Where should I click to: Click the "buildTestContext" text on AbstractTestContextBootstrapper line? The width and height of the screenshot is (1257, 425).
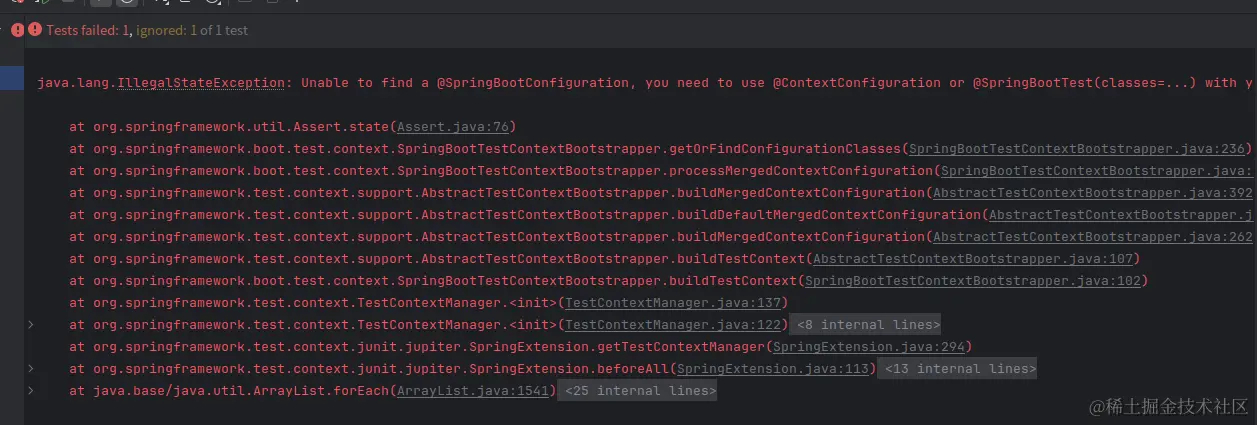coord(741,259)
